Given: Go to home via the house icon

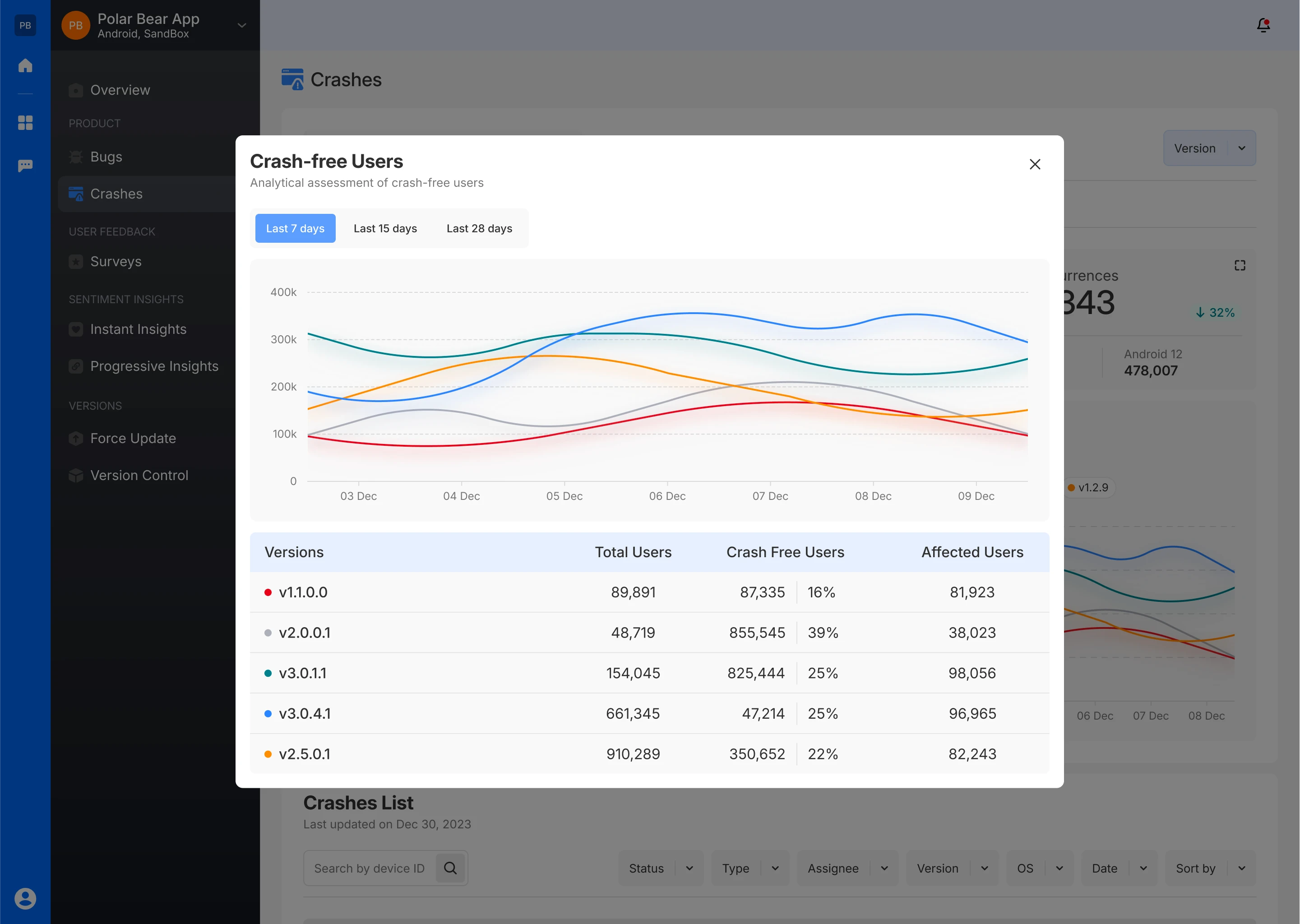Looking at the screenshot, I should coord(25,65).
